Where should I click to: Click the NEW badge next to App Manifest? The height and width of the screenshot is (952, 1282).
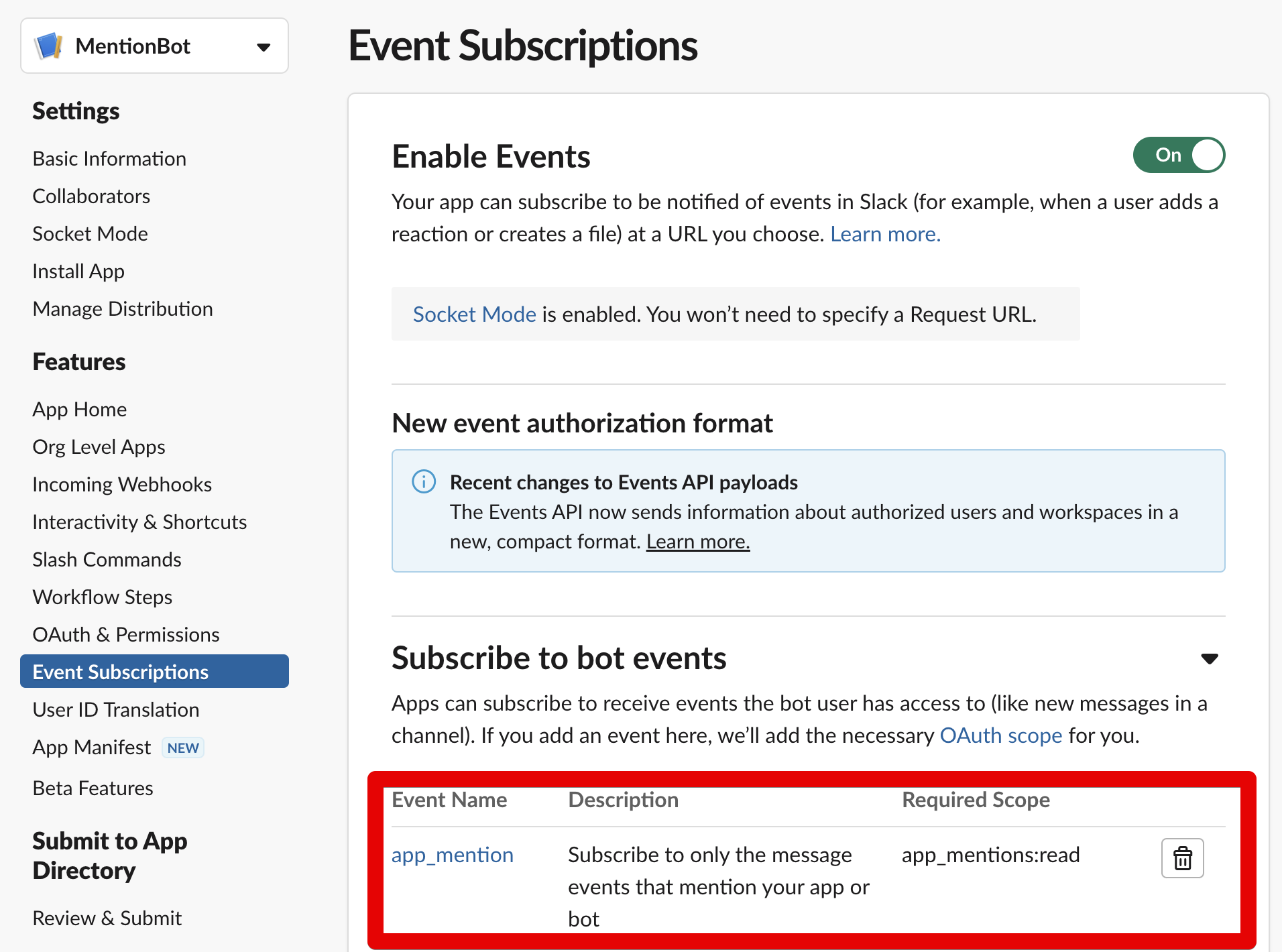tap(183, 748)
